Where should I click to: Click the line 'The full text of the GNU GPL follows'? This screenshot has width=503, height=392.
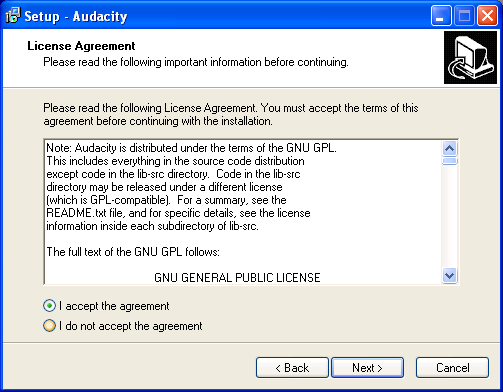point(133,252)
